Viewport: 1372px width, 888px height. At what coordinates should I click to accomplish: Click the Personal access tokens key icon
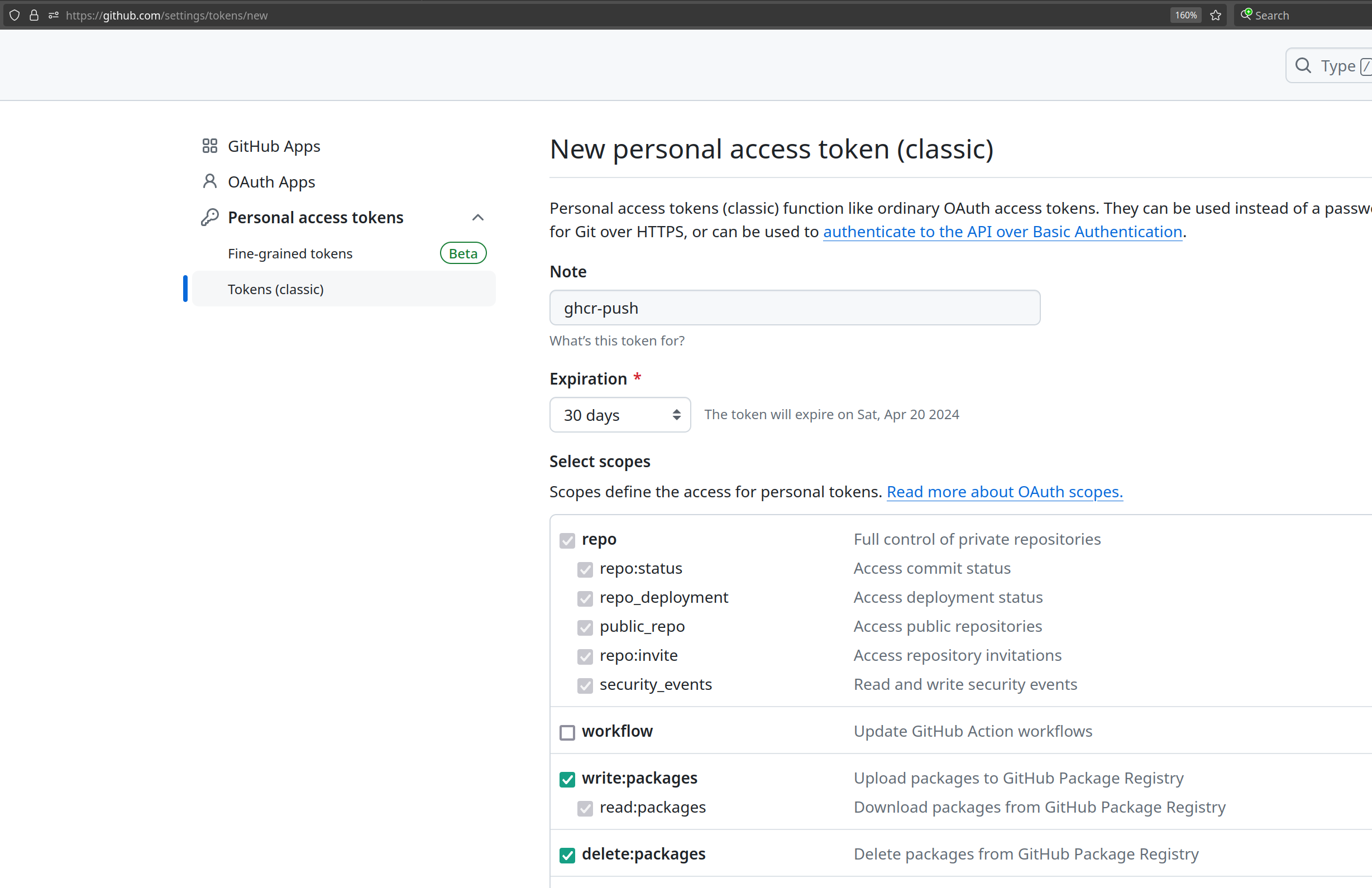tap(210, 217)
